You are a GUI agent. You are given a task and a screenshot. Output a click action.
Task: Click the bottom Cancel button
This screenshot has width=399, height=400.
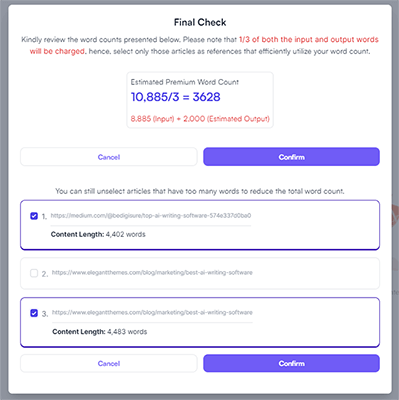(x=109, y=363)
